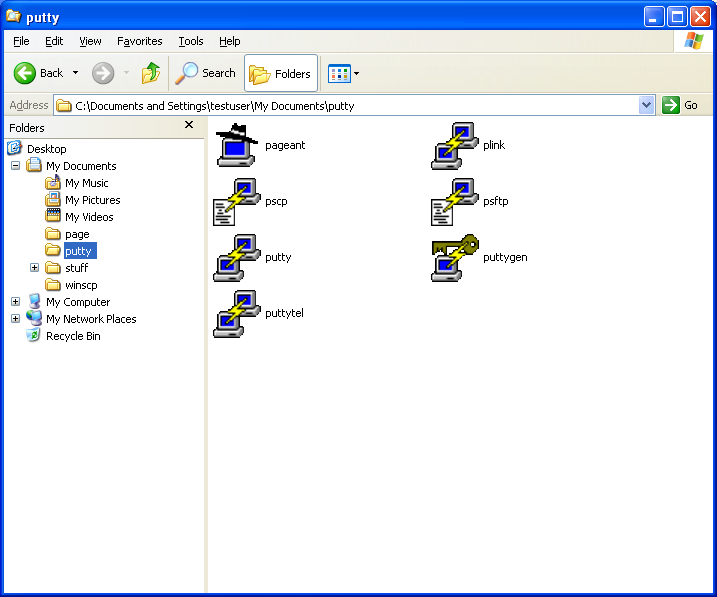Open the Search pane
This screenshot has width=717, height=597.
(205, 73)
